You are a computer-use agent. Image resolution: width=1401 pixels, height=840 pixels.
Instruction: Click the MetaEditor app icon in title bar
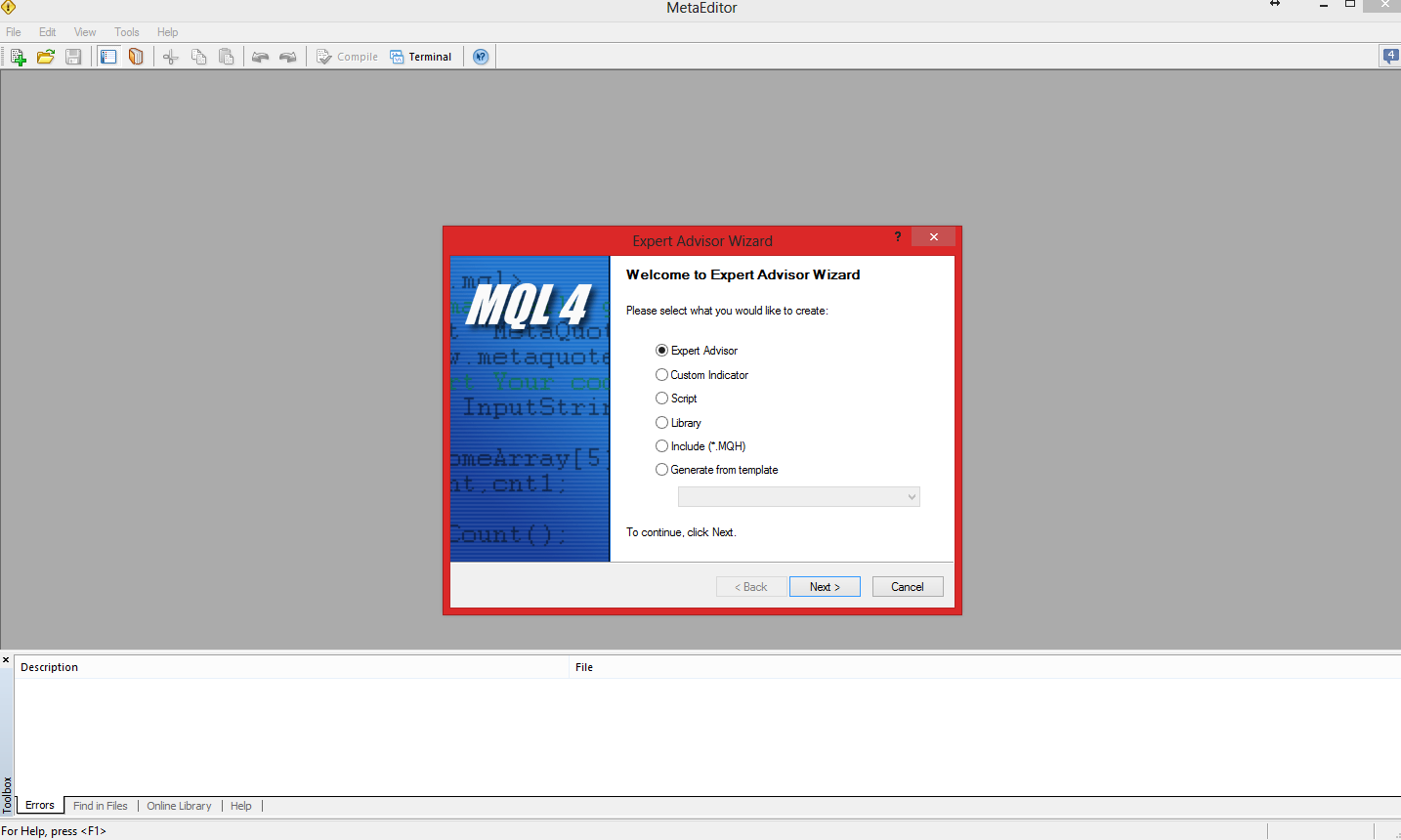(x=9, y=8)
